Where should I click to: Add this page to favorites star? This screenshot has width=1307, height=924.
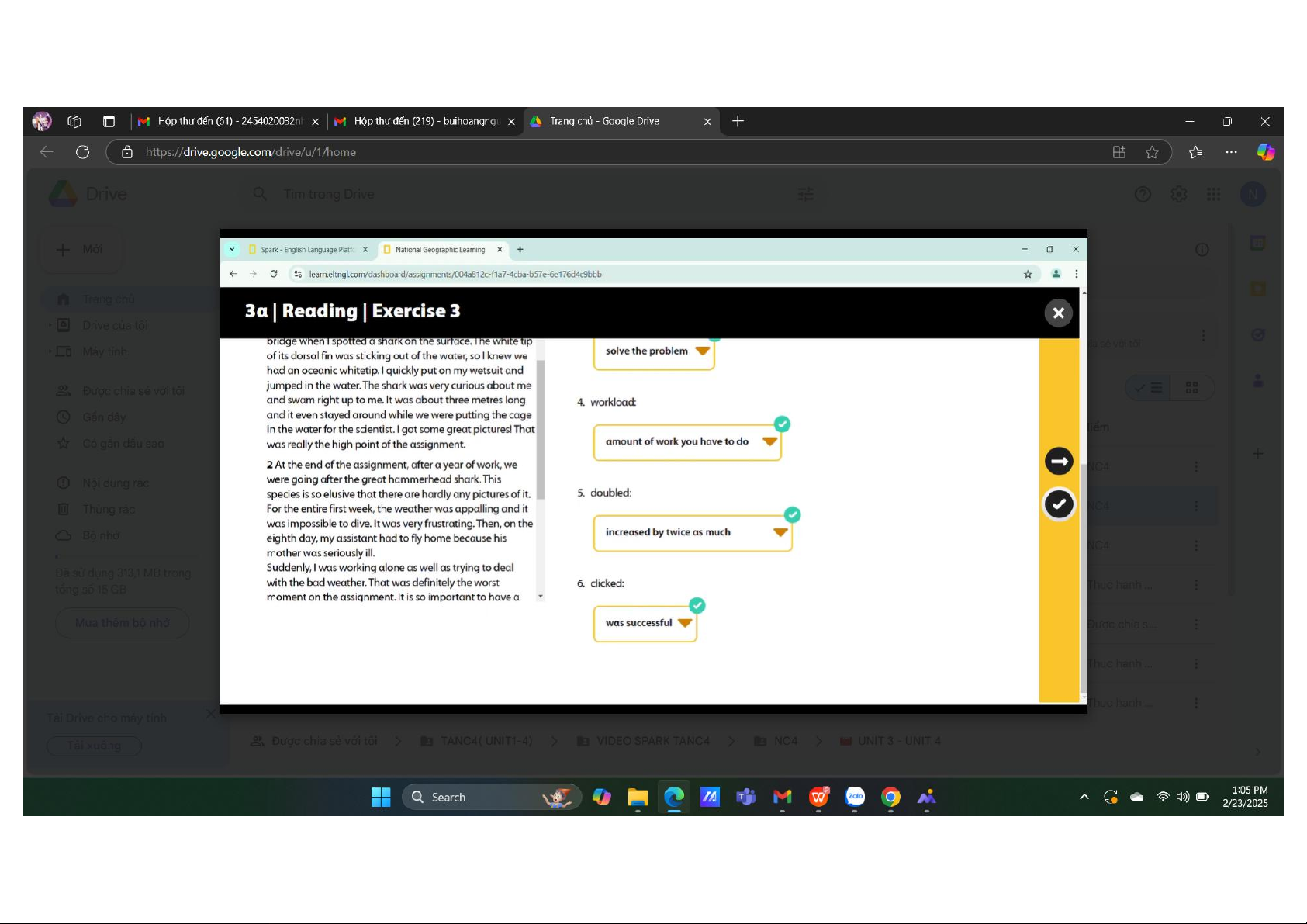tap(1152, 152)
